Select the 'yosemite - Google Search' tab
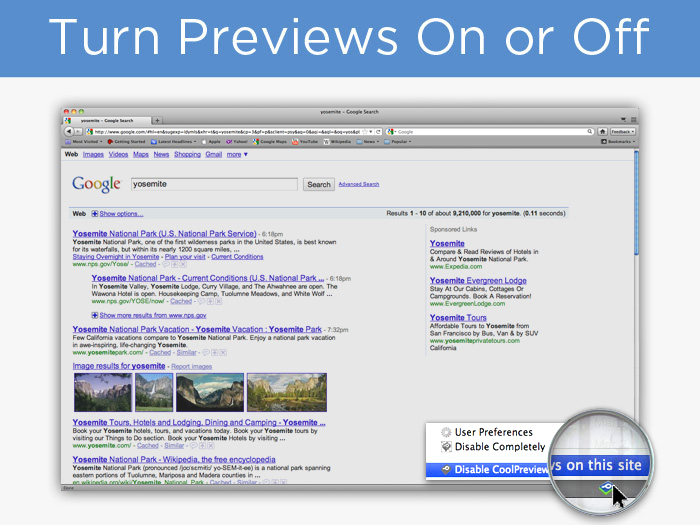 coord(107,121)
